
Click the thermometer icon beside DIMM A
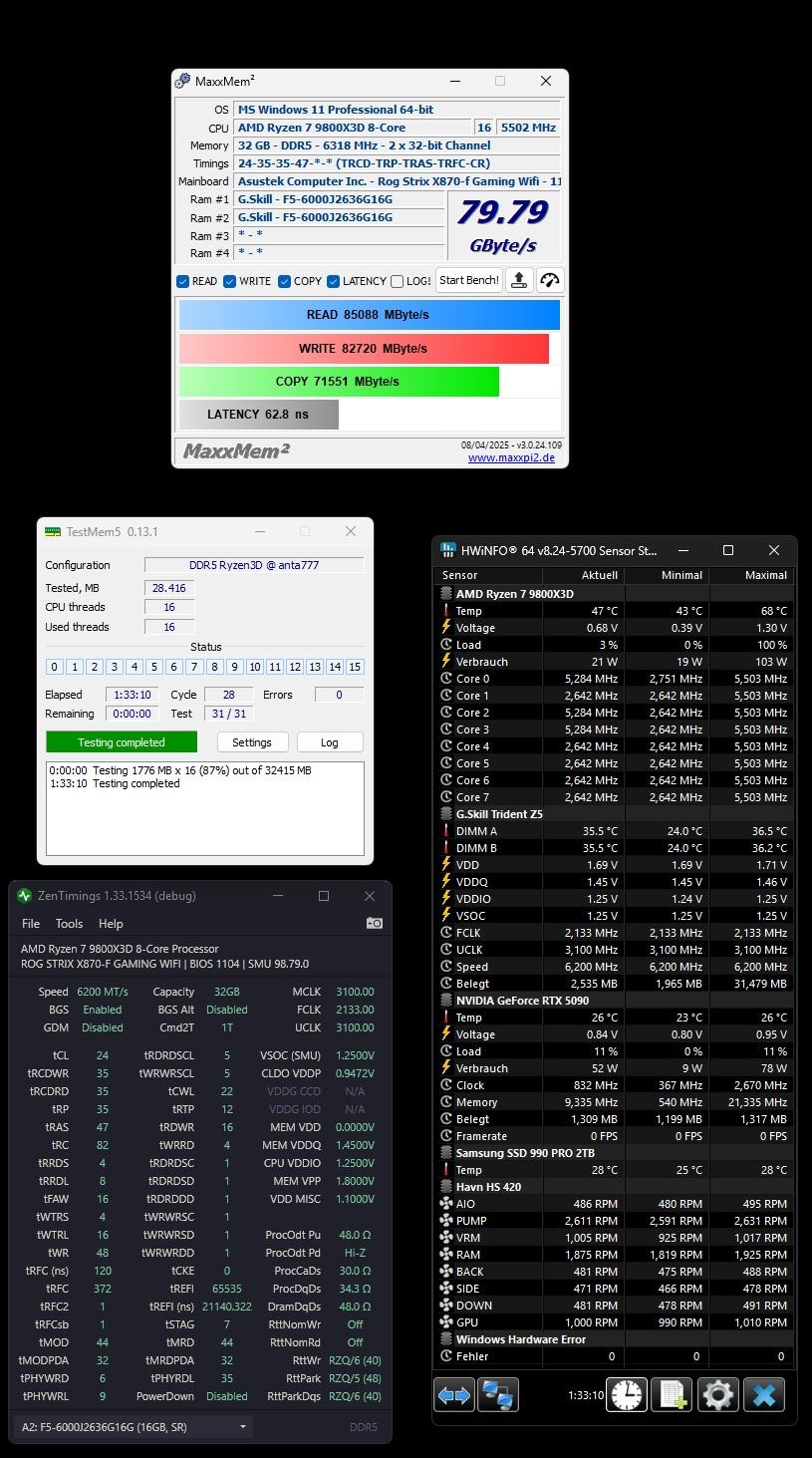coord(446,831)
